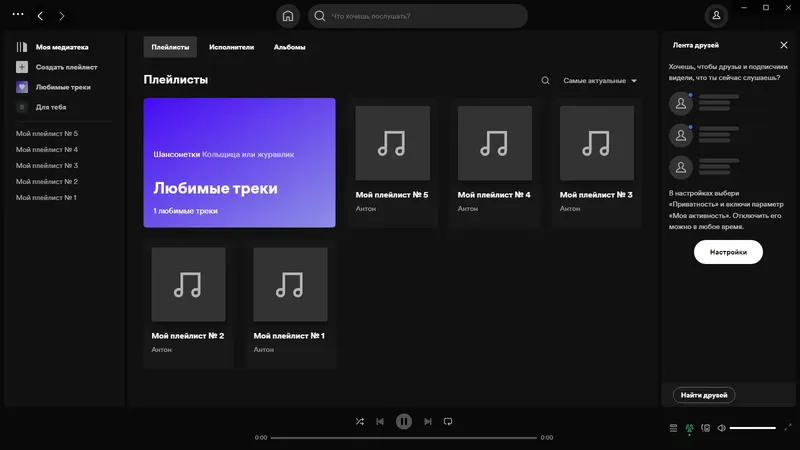Viewport: 800px width, 450px height.
Task: Switch to the "Плейлисты" tab
Action: click(x=170, y=47)
